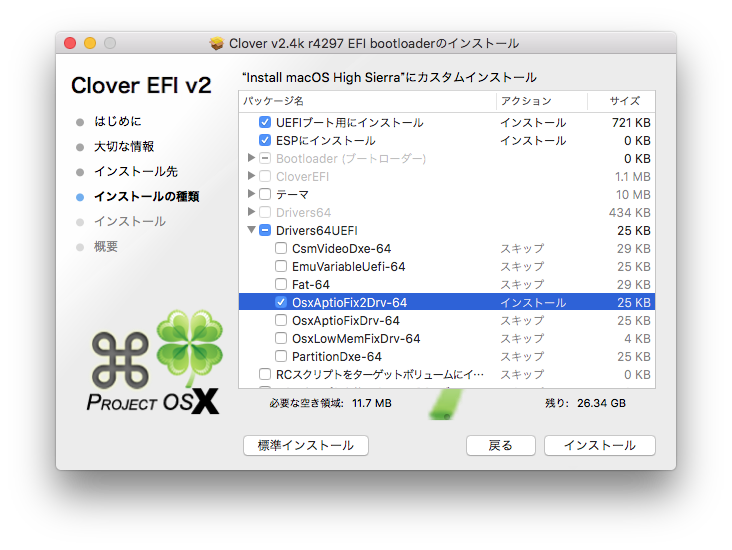Click the アクション column header

tap(542, 101)
